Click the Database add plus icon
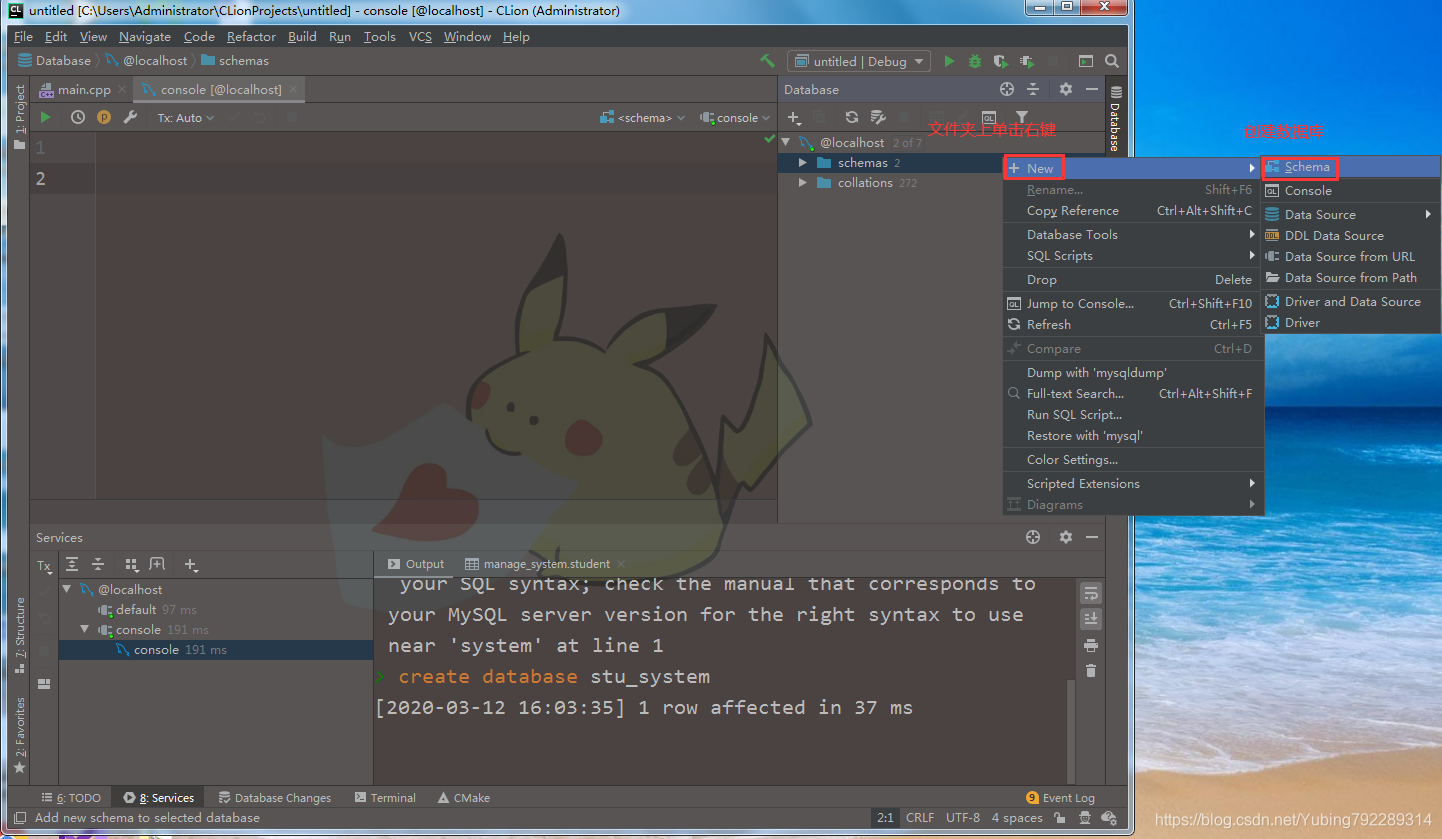The image size is (1442, 839). pos(795,117)
